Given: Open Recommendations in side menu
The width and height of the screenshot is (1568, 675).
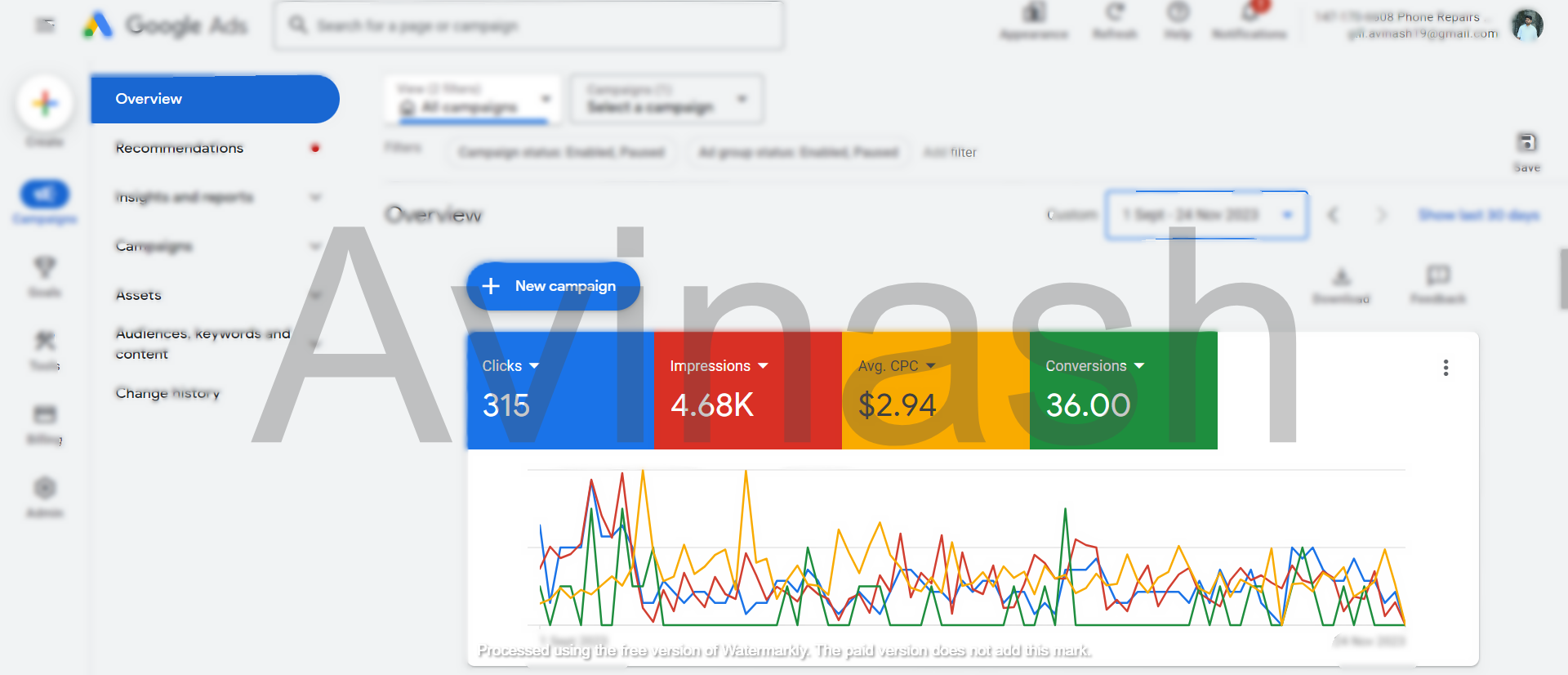Looking at the screenshot, I should click(180, 148).
